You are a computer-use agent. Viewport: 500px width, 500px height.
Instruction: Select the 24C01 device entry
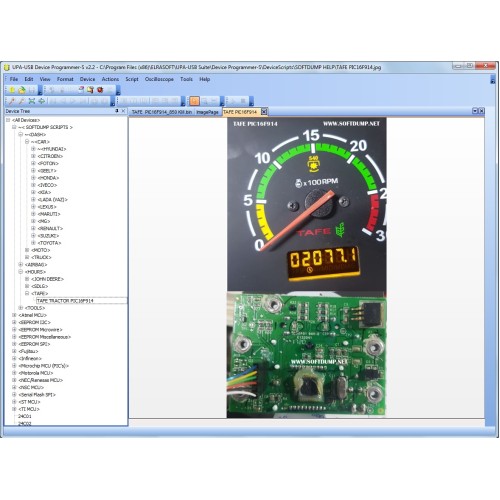pos(25,416)
